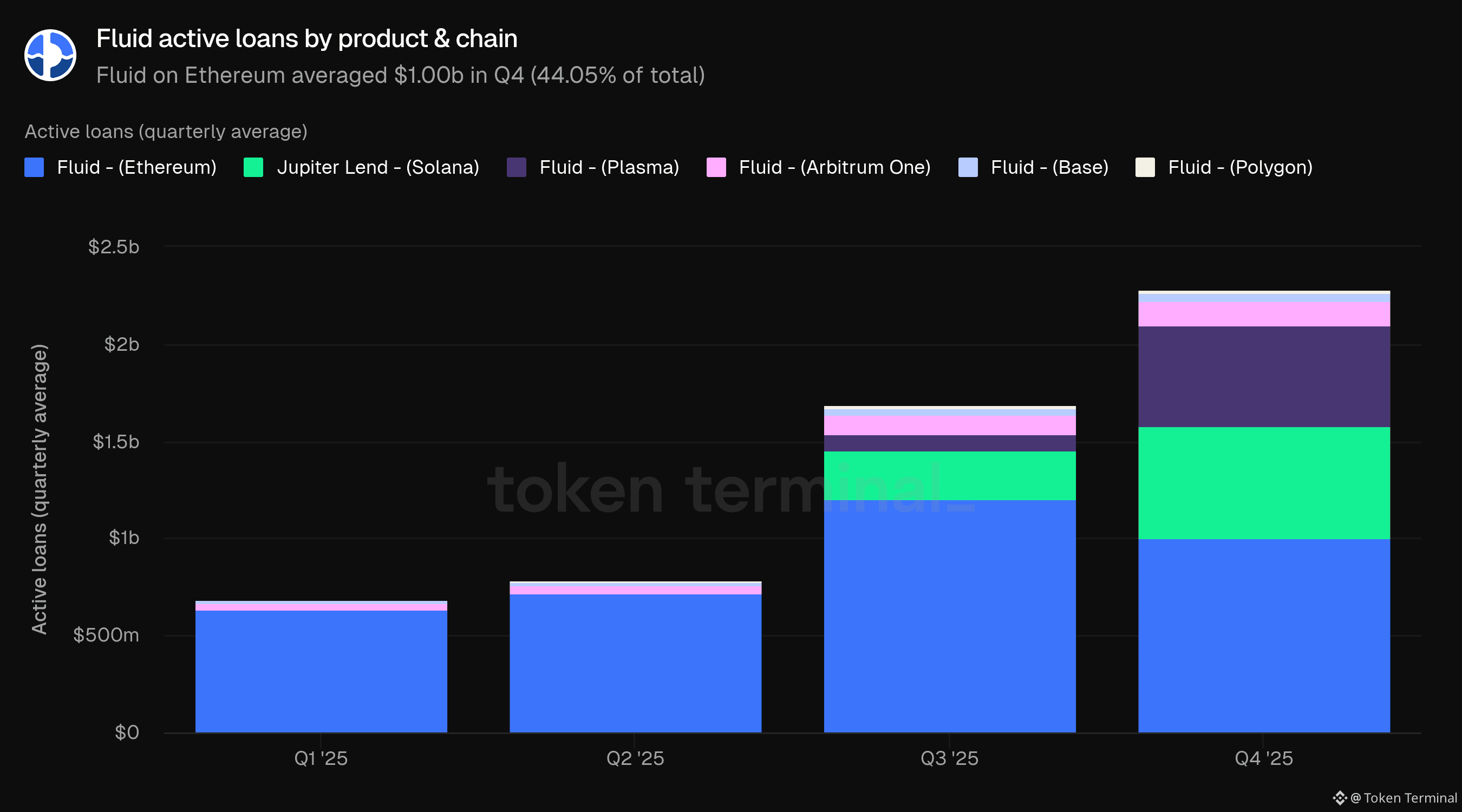Image resolution: width=1462 pixels, height=812 pixels.
Task: Click the Fluid logo icon
Action: pos(50,55)
